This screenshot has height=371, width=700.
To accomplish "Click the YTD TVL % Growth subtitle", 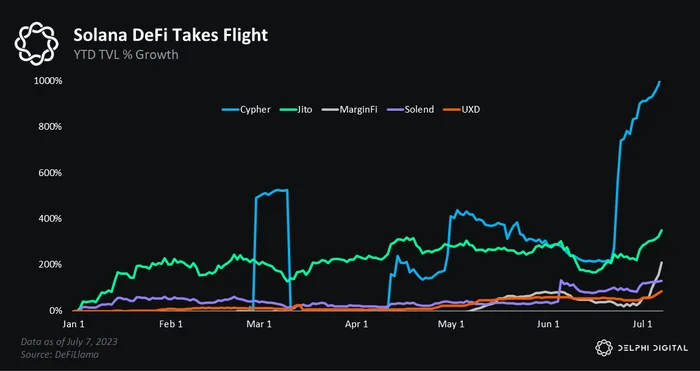I will point(126,54).
